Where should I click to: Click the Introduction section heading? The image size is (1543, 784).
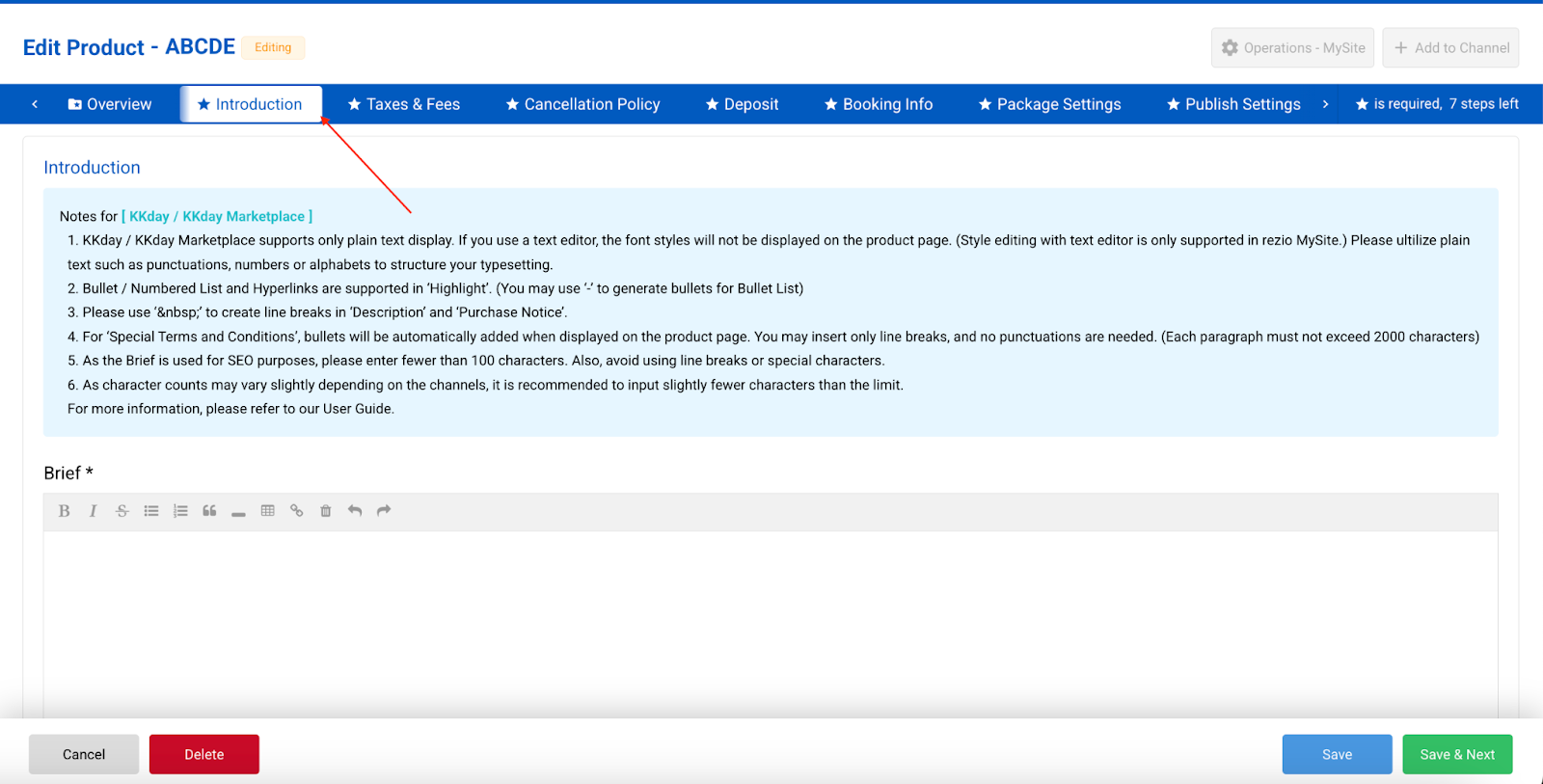(x=92, y=168)
